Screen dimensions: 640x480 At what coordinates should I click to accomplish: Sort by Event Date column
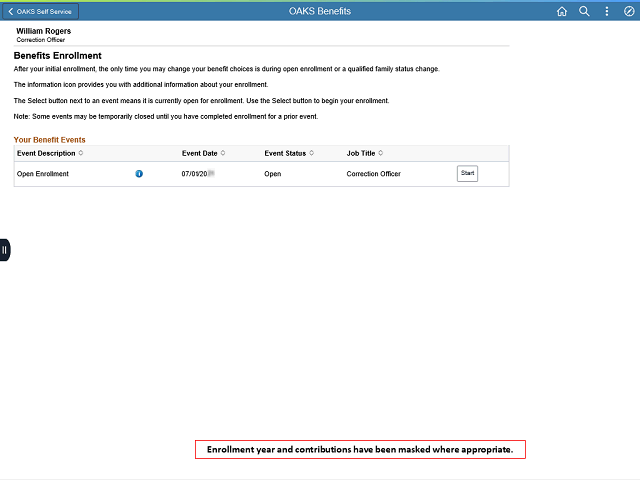tap(203, 153)
